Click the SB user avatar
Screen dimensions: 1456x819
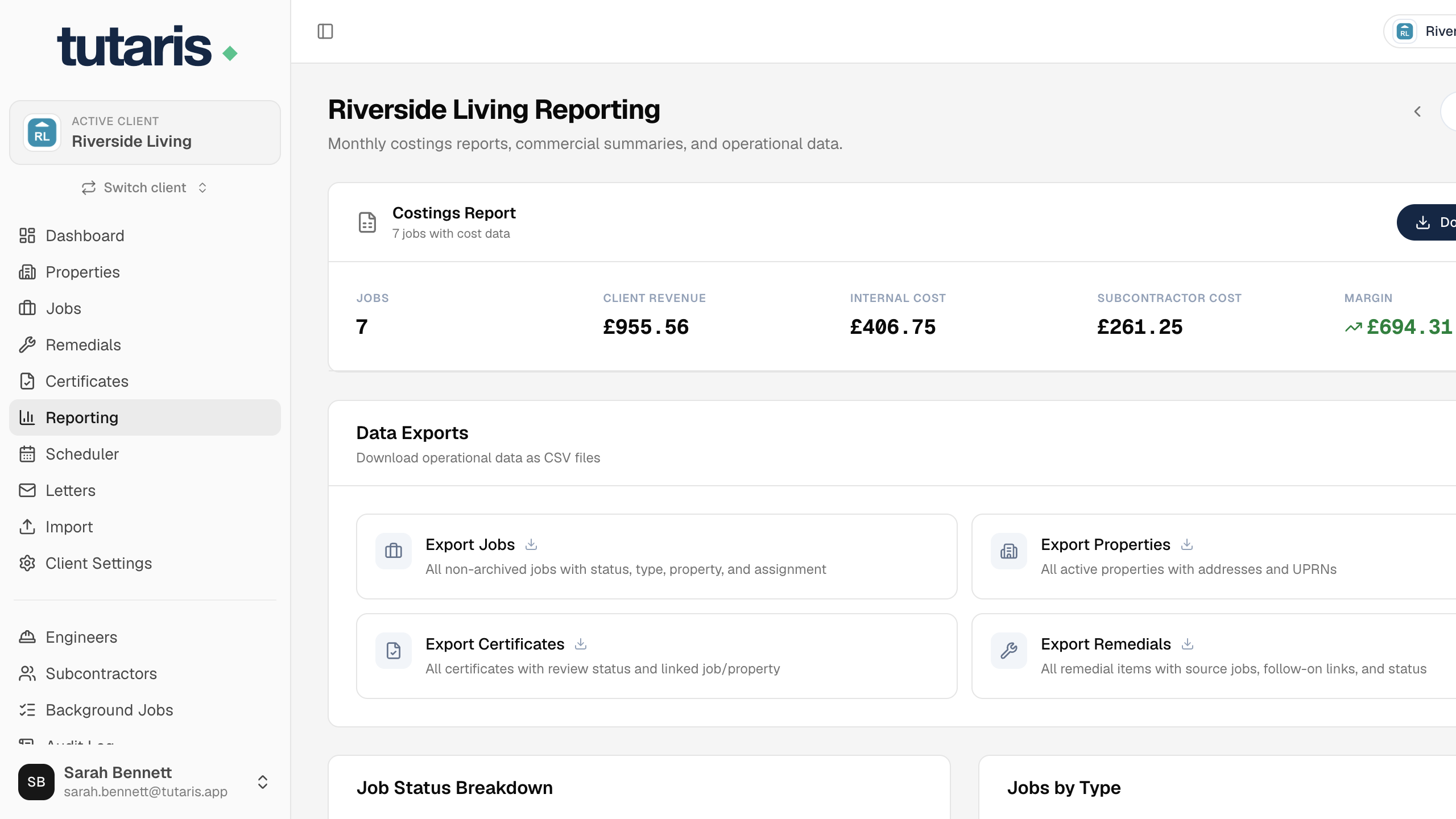[36, 782]
